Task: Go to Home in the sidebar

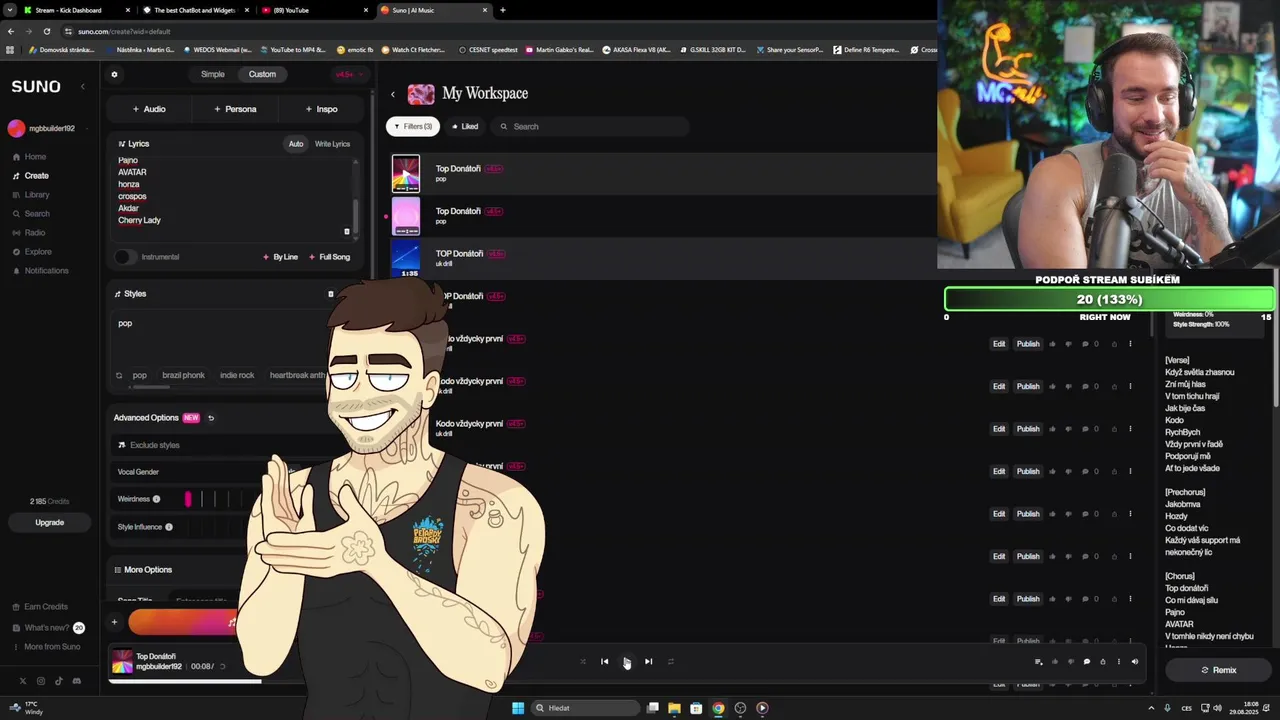Action: click(x=30, y=157)
